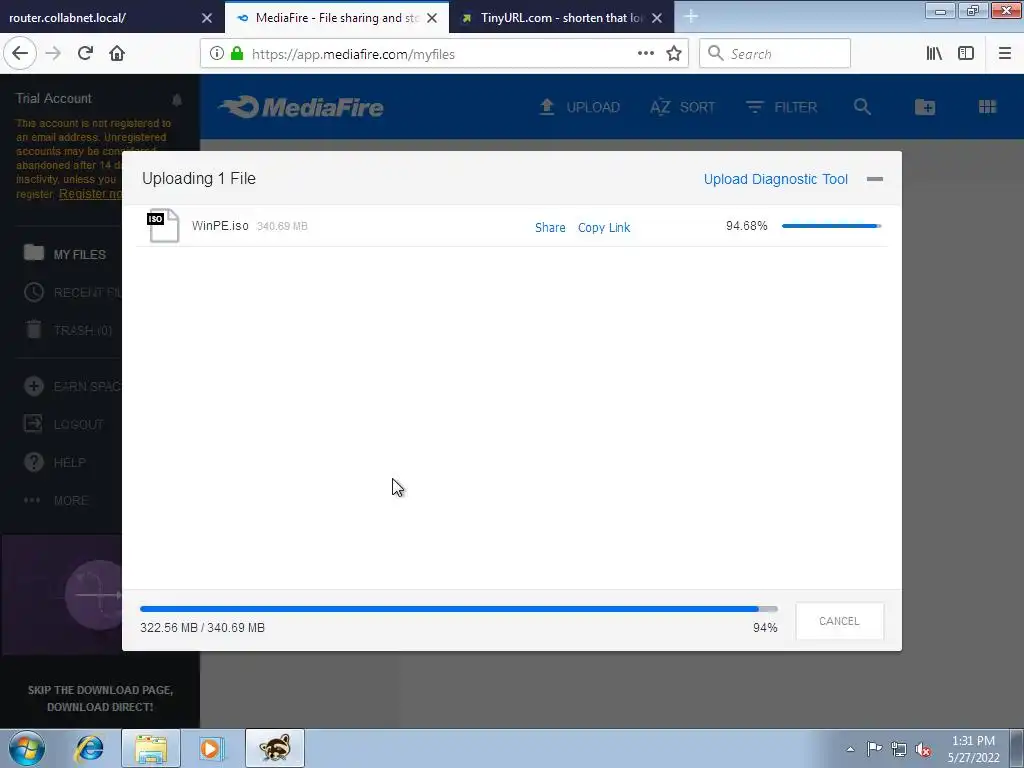
Task: Open the Action Center flag icon
Action: 874,749
